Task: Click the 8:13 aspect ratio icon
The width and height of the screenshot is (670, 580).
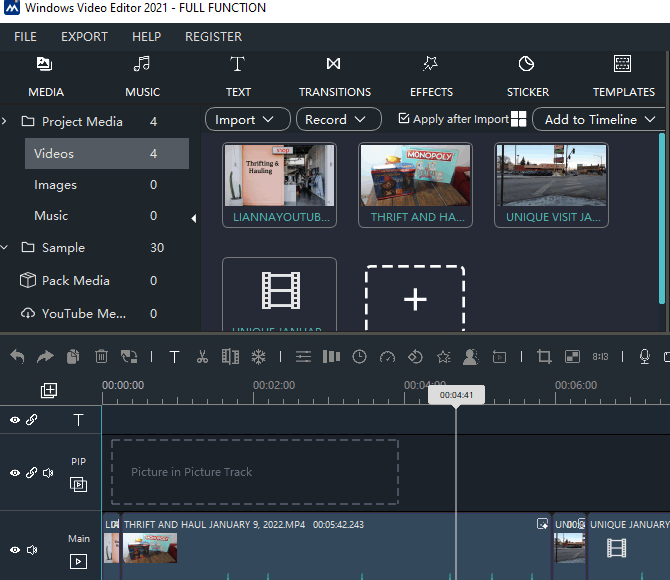Action: pos(600,356)
